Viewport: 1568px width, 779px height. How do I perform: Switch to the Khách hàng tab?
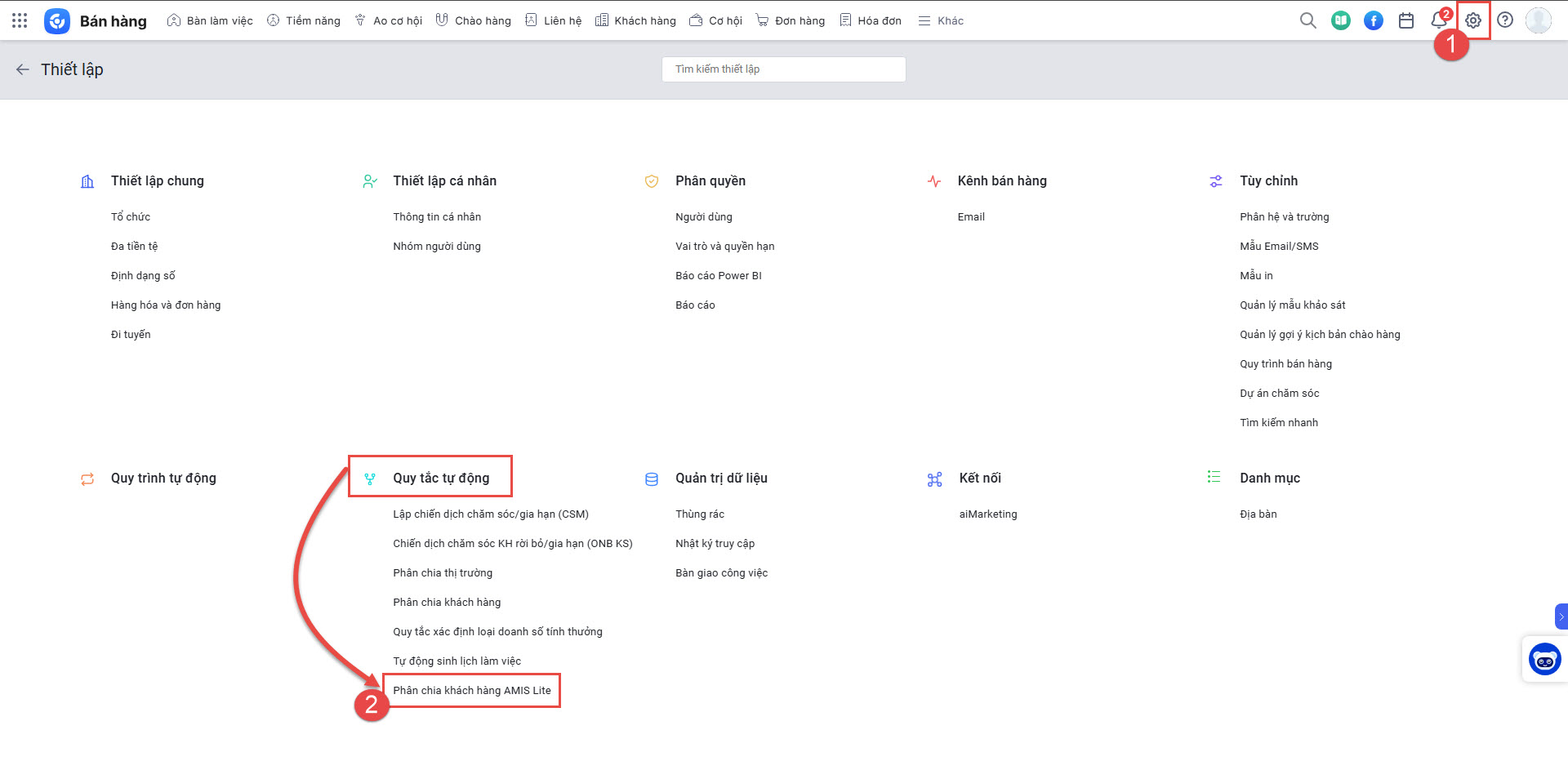pos(635,20)
